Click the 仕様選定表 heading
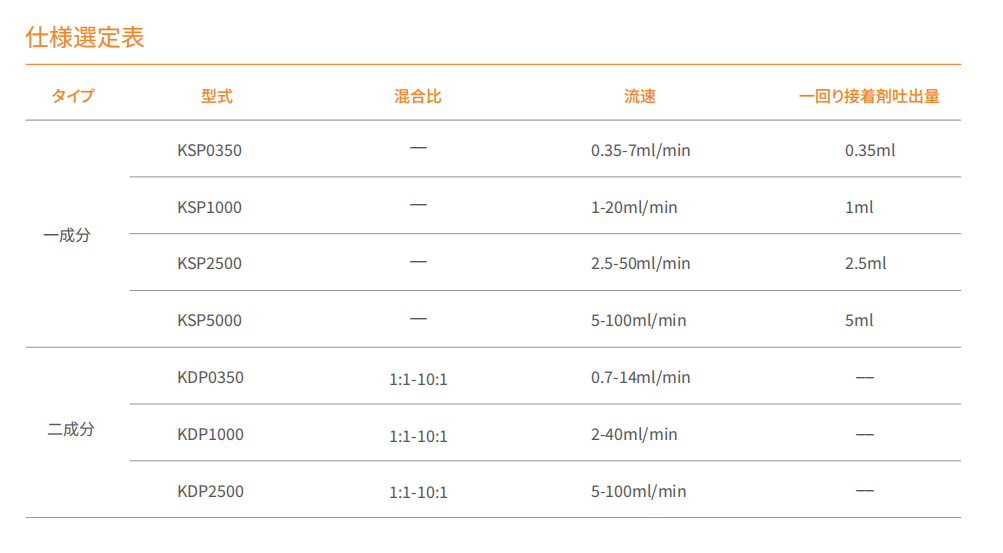 (85, 37)
